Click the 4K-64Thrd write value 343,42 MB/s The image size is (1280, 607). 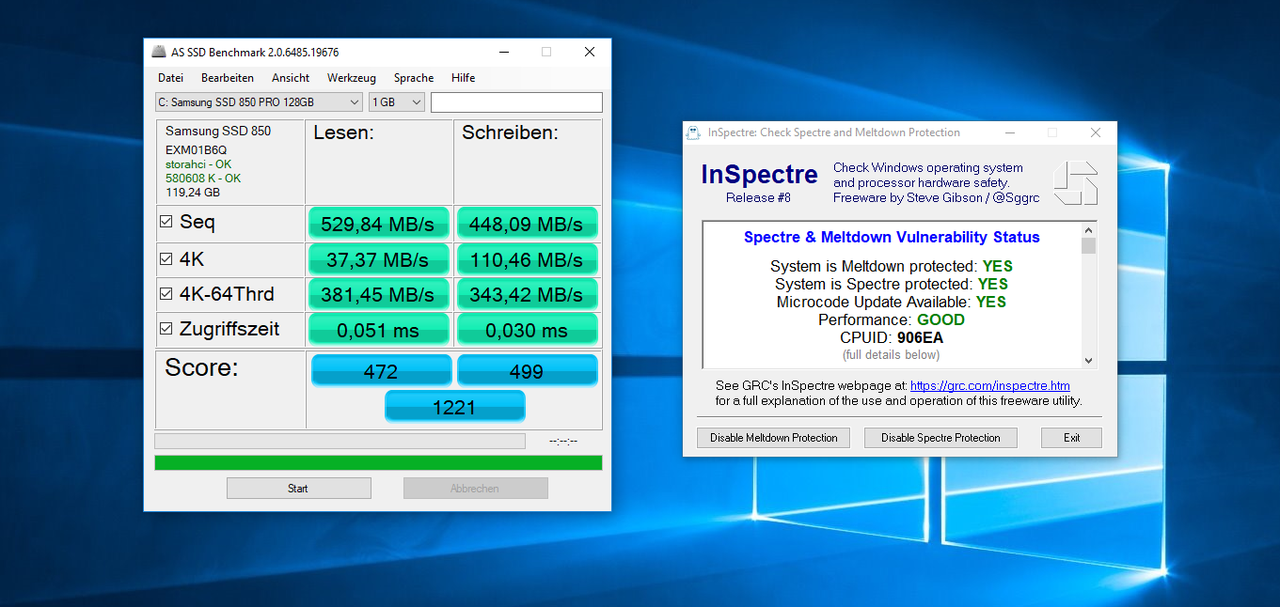point(526,295)
